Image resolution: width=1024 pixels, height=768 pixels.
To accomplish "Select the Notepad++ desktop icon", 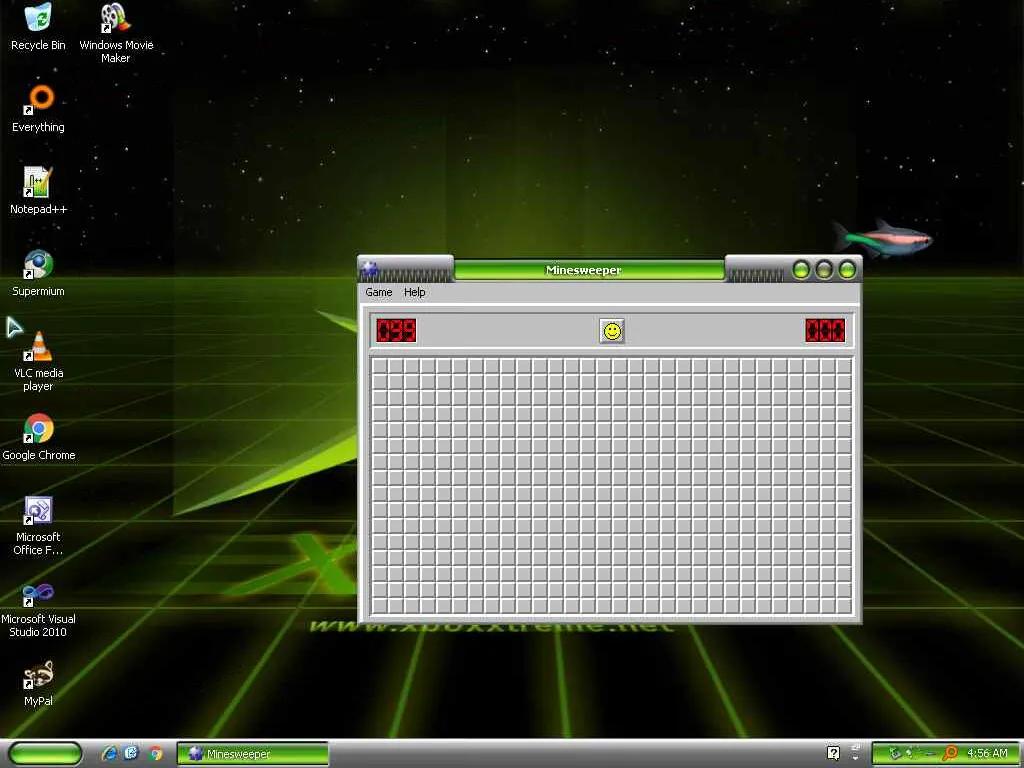I will (39, 190).
